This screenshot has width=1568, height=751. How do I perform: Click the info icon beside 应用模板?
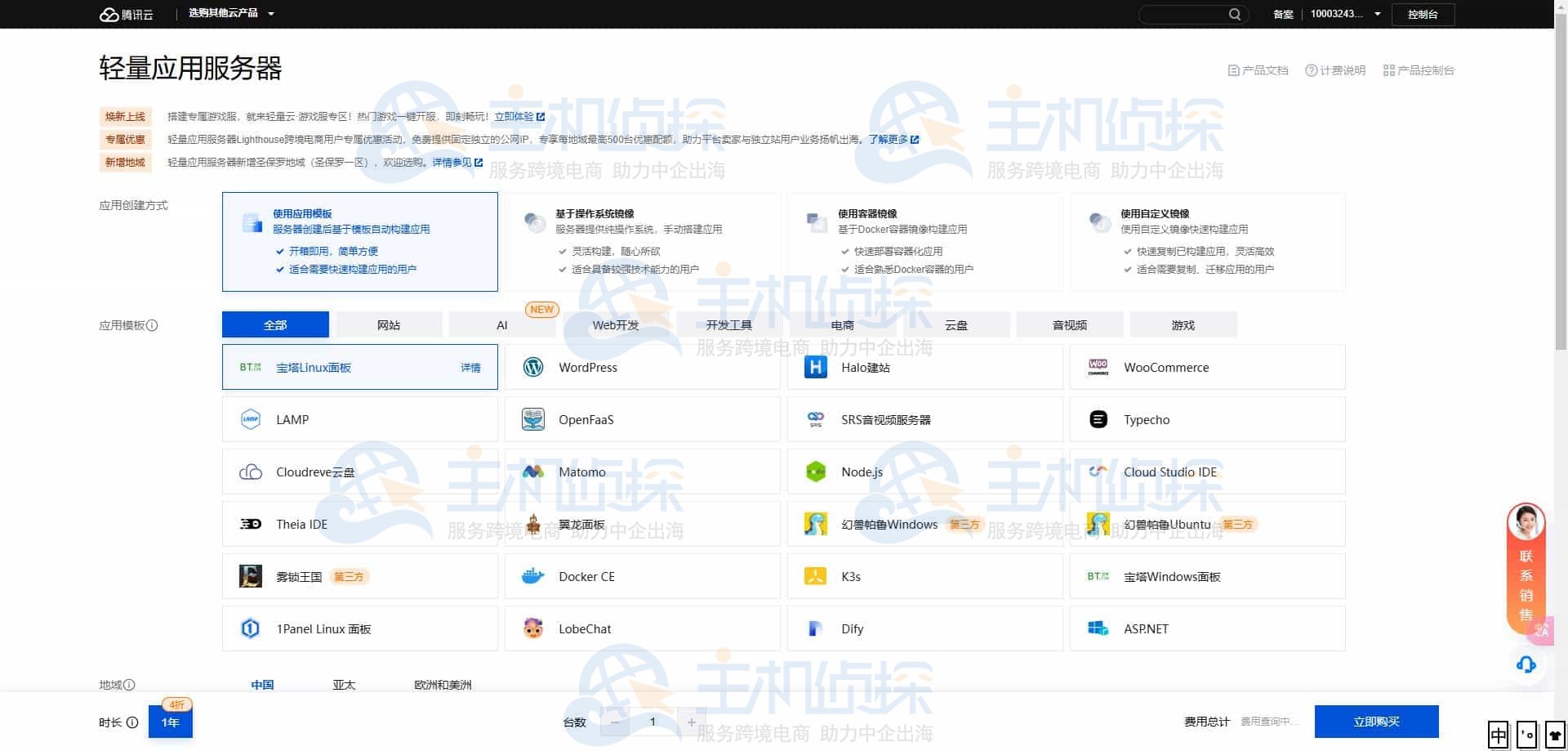[x=152, y=325]
